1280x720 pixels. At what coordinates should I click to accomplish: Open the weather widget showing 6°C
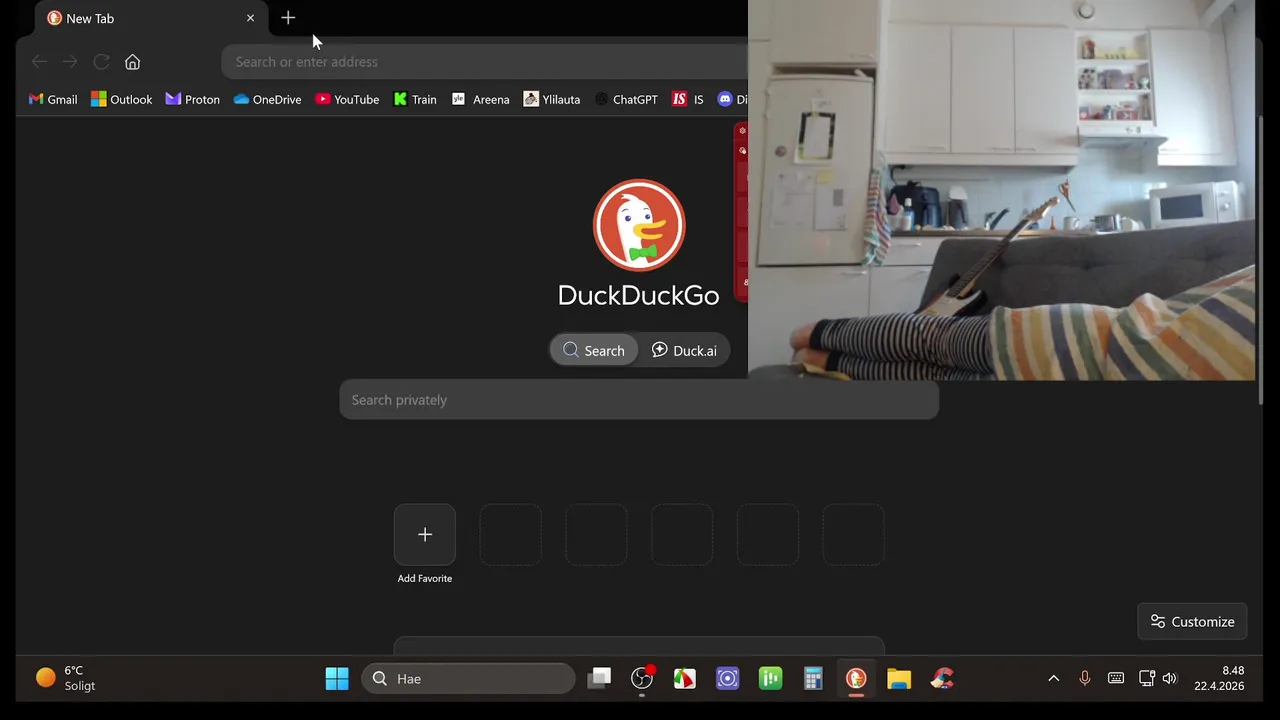pos(66,678)
